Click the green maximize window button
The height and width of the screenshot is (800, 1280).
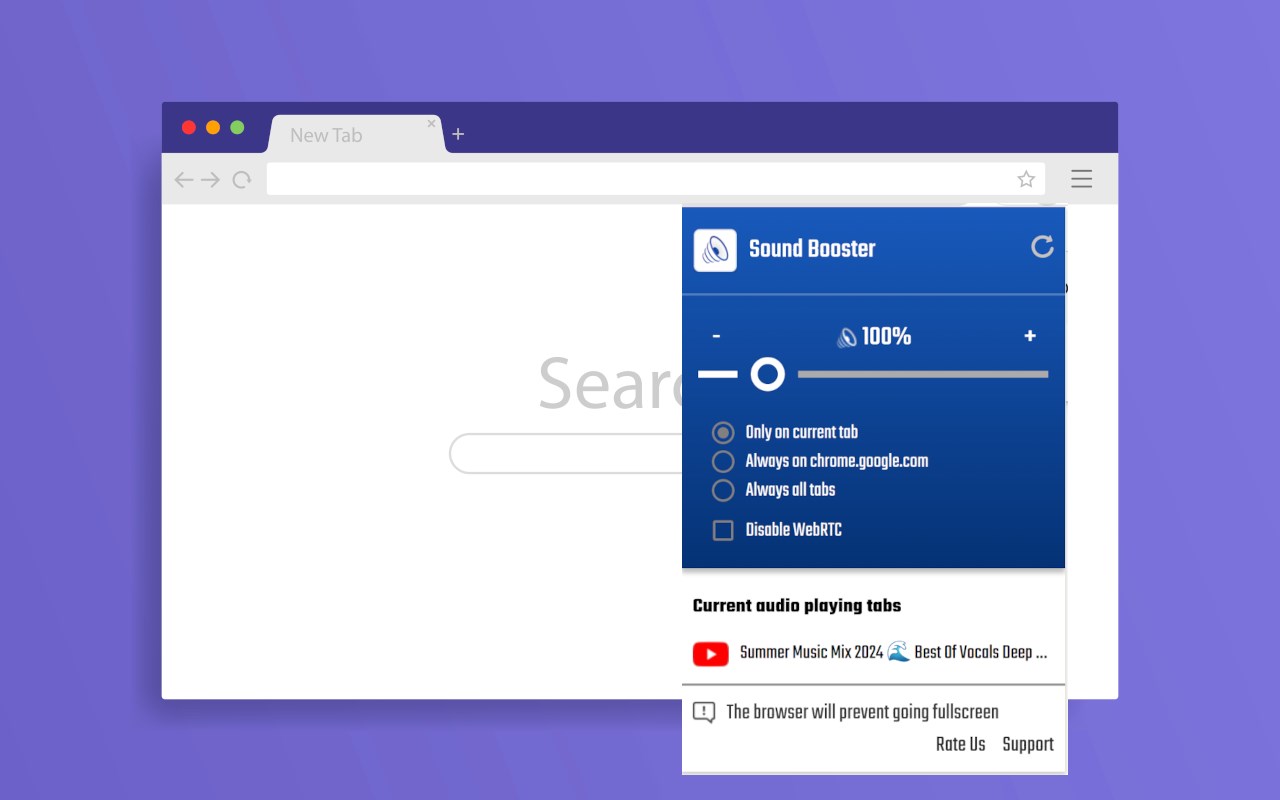237,127
